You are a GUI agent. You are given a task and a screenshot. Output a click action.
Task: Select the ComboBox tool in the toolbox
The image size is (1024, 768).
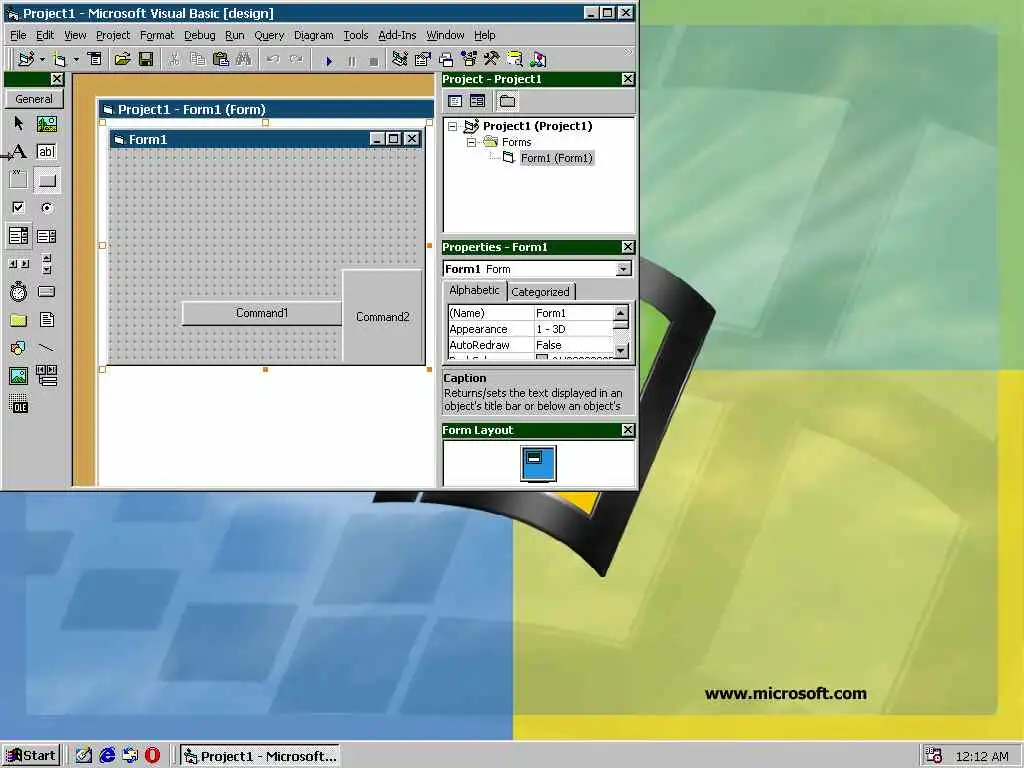tap(18, 236)
